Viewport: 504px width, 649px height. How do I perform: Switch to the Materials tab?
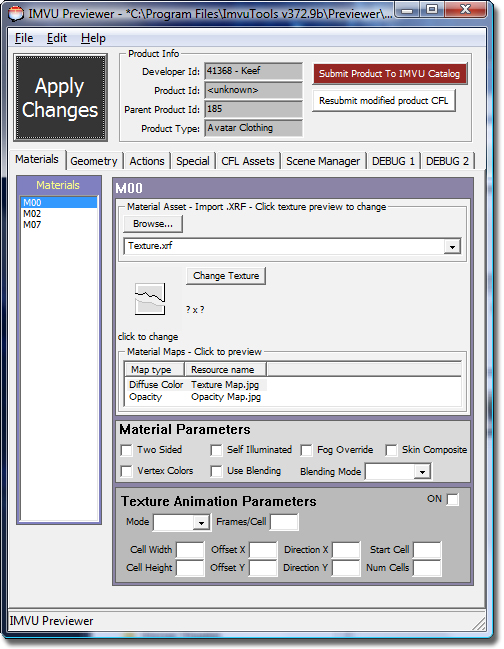pyautogui.click(x=37, y=159)
